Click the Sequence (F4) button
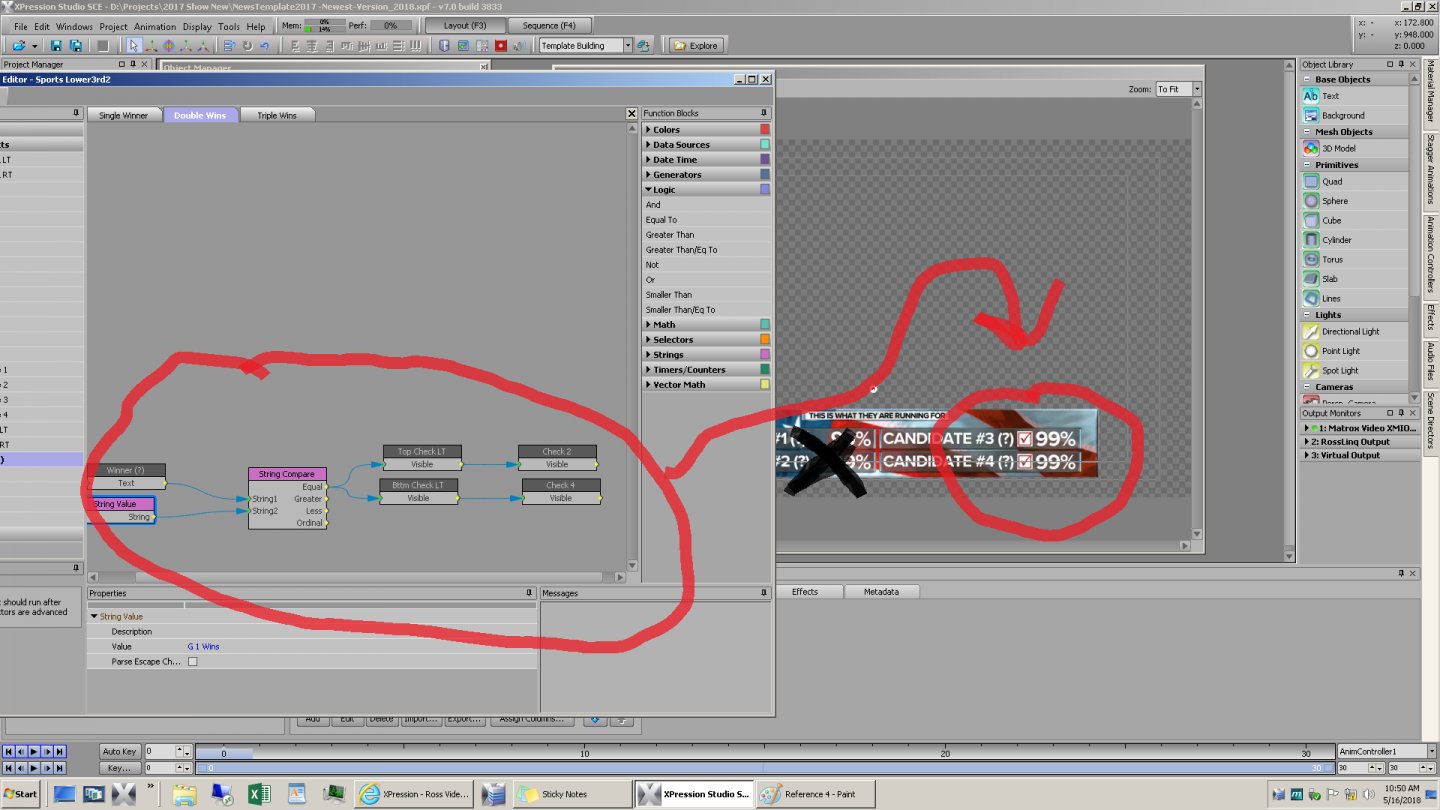 tap(550, 25)
